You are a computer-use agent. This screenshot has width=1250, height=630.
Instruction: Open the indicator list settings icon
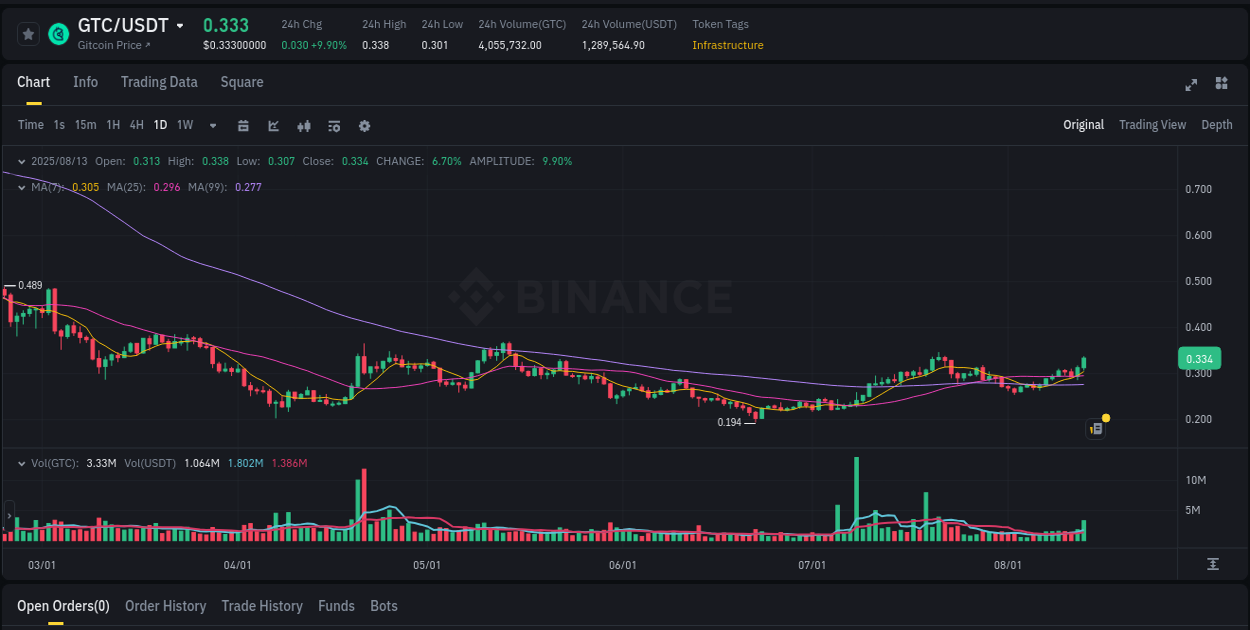click(333, 126)
